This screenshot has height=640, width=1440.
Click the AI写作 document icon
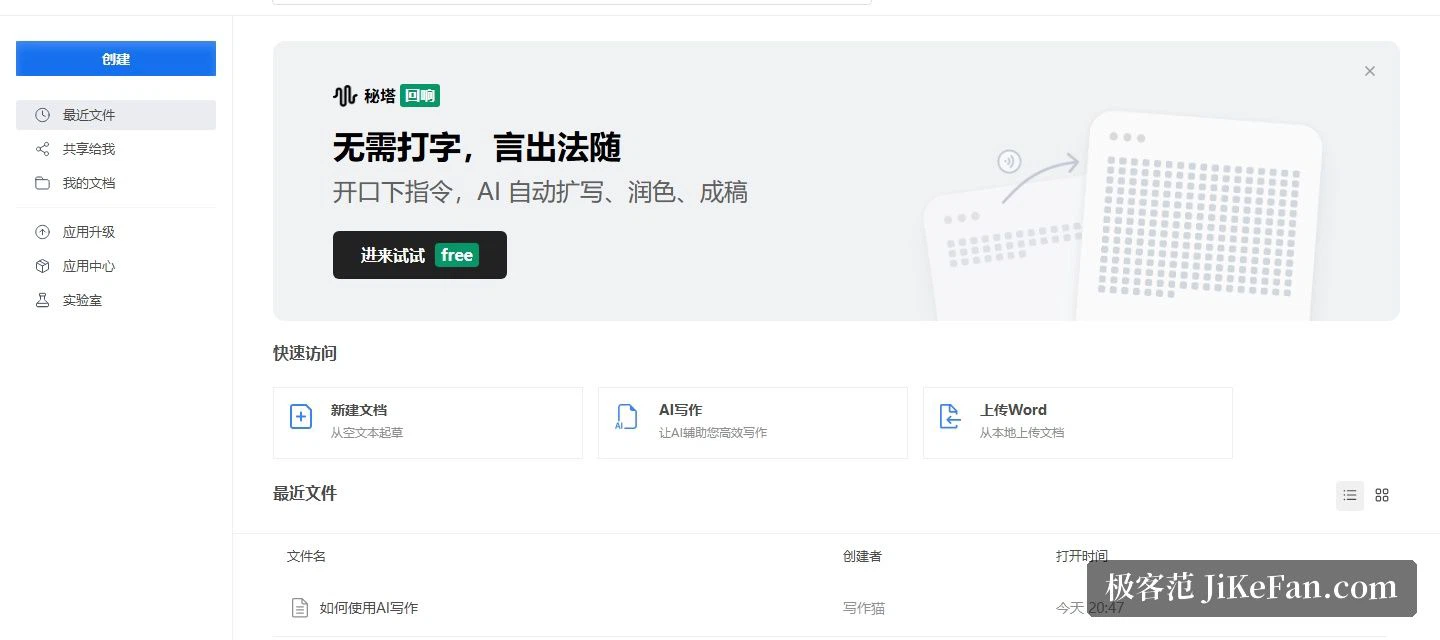(x=626, y=417)
